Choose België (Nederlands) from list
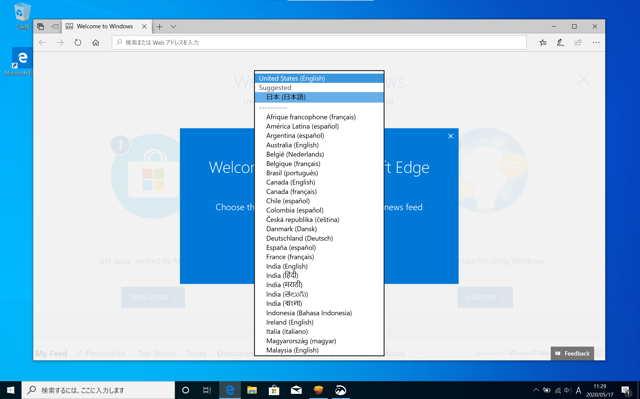This screenshot has height=399, width=640. (x=319, y=155)
